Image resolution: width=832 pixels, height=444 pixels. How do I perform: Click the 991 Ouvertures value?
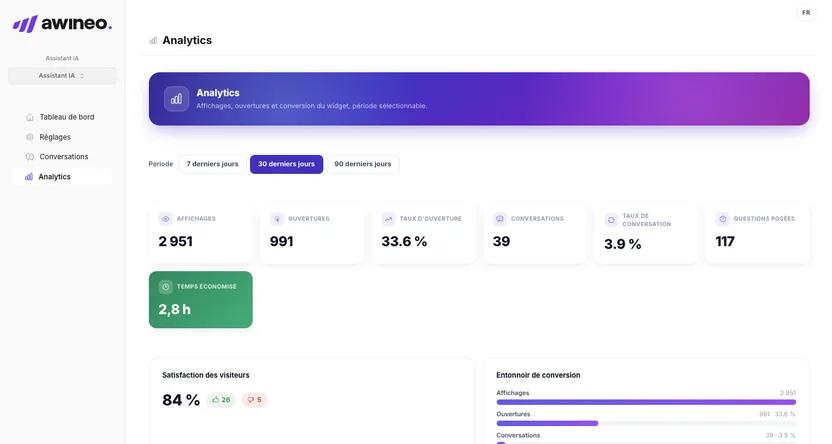281,241
